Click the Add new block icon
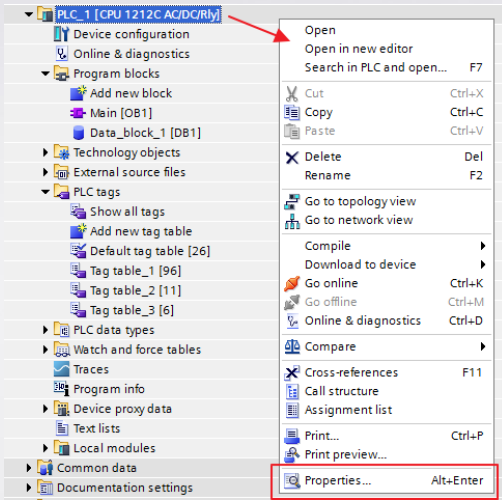The height and width of the screenshot is (500, 502). (78, 93)
